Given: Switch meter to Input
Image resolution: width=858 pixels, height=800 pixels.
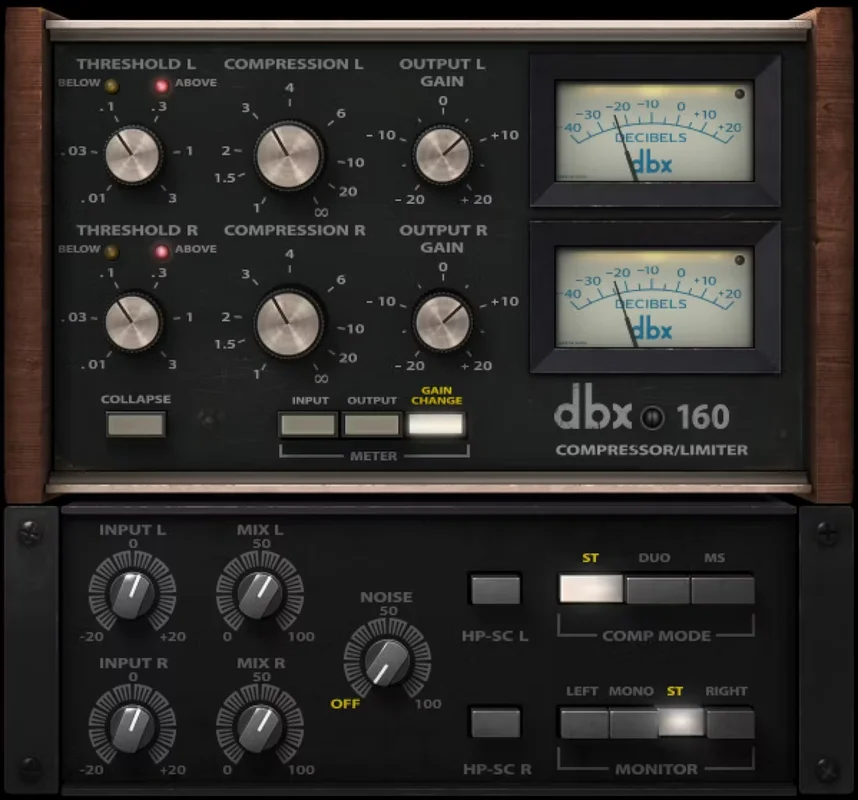Looking at the screenshot, I should pos(309,425).
